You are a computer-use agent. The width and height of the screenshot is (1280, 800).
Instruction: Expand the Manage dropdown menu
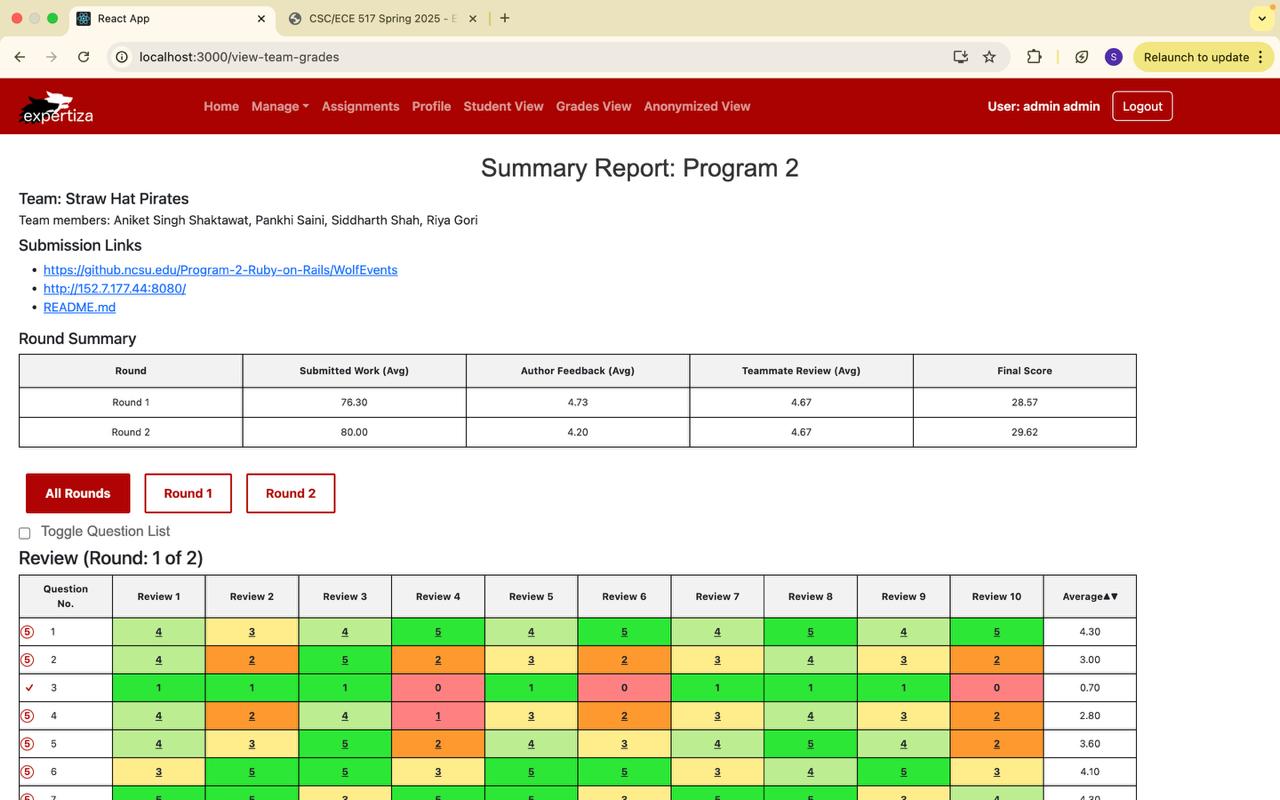point(280,106)
